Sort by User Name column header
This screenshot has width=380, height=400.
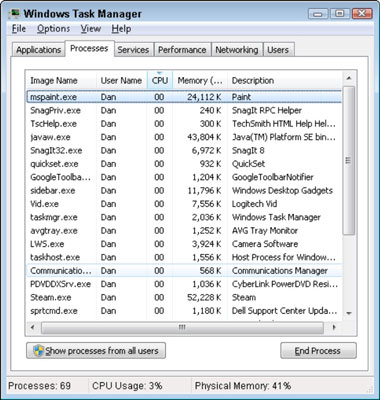coord(122,81)
